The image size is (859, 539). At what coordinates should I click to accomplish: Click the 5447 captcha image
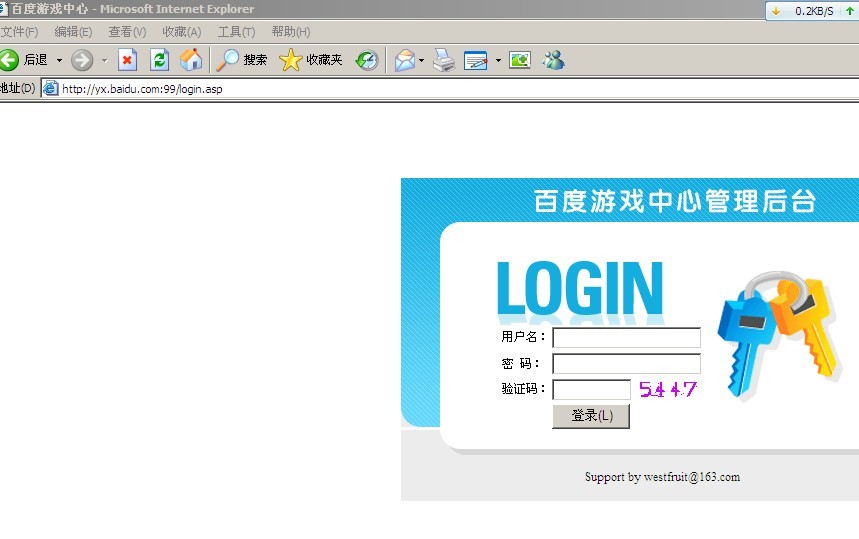pyautogui.click(x=668, y=389)
